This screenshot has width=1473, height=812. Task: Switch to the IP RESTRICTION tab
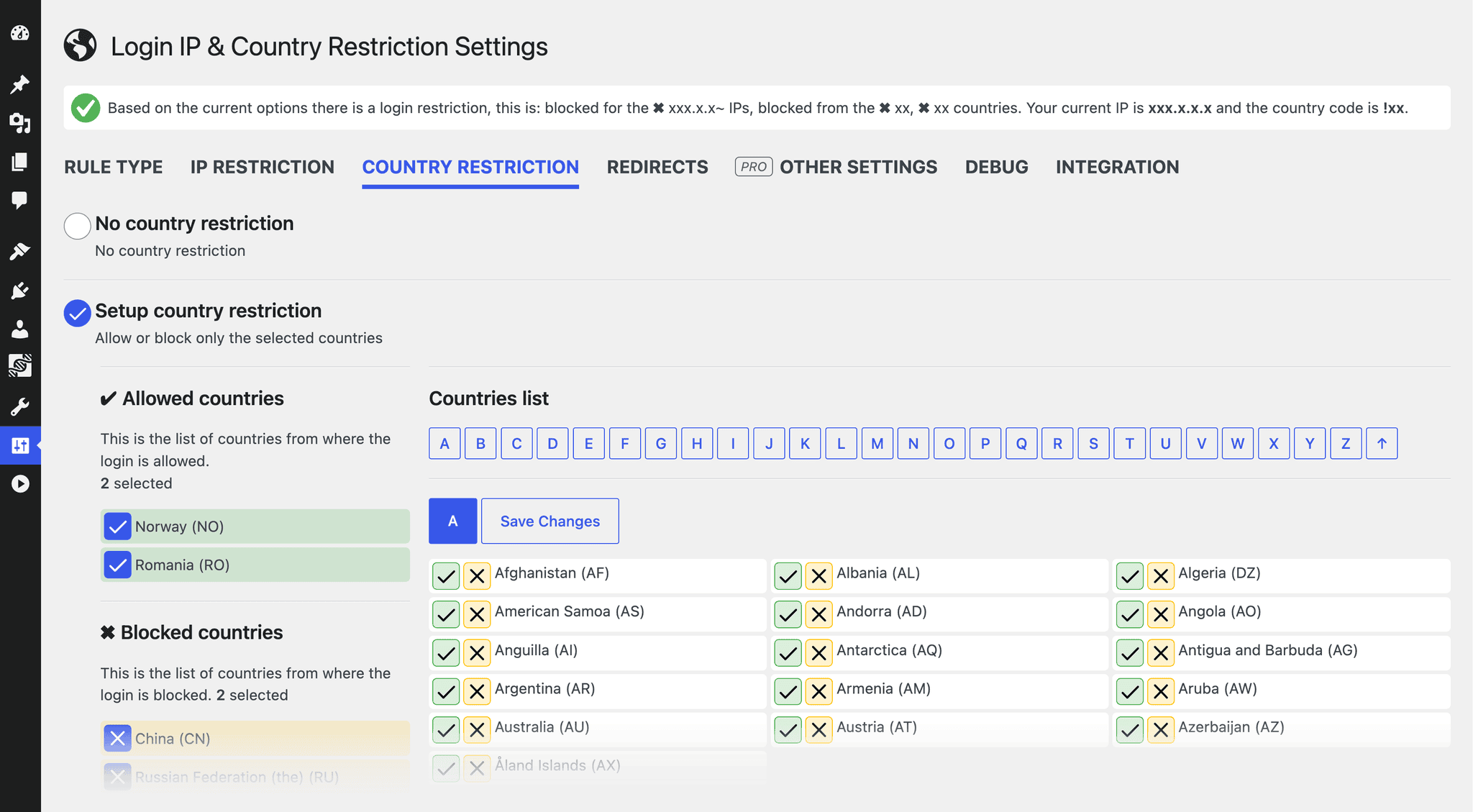263,167
